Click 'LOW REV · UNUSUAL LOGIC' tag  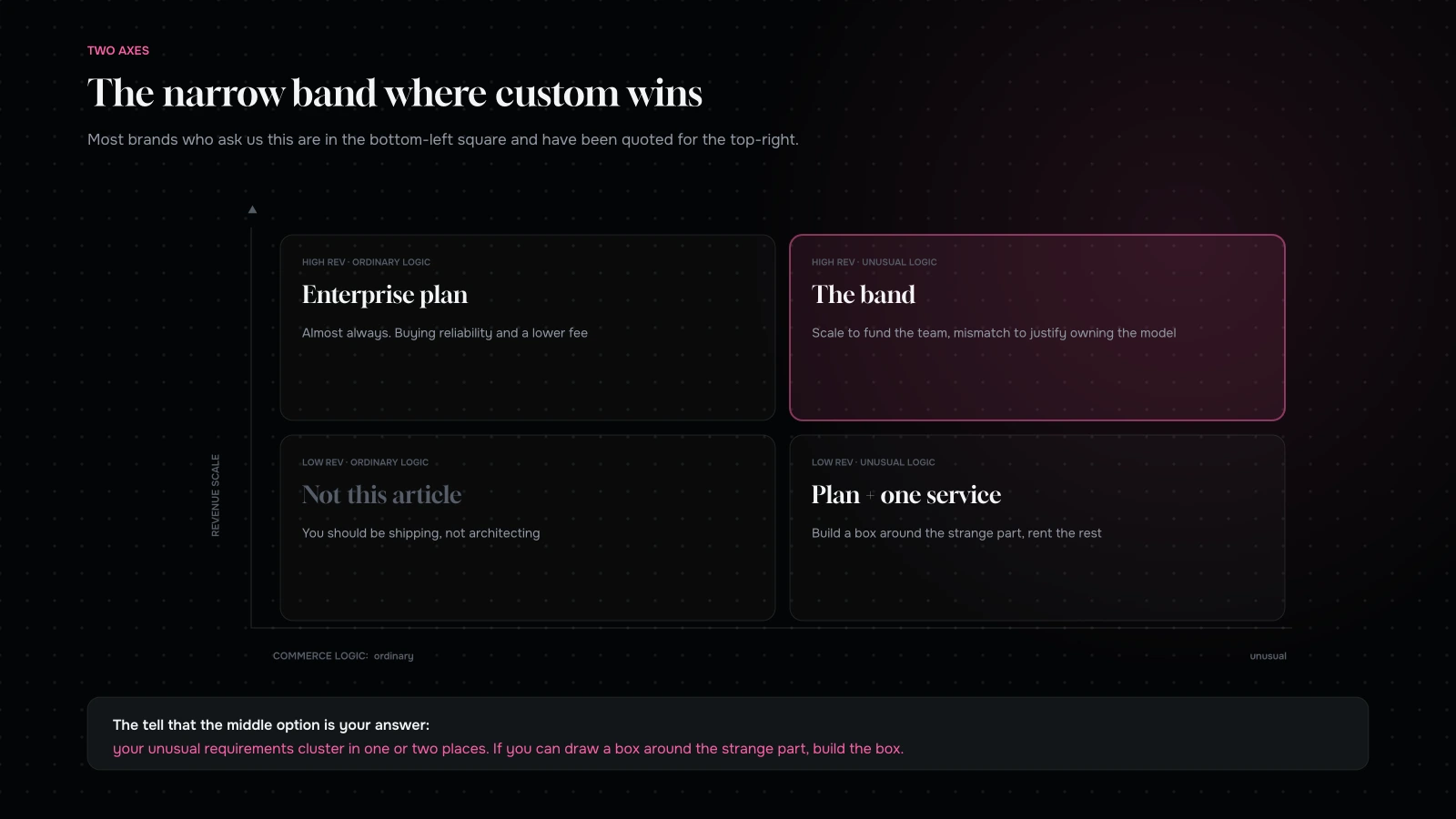pos(873,462)
